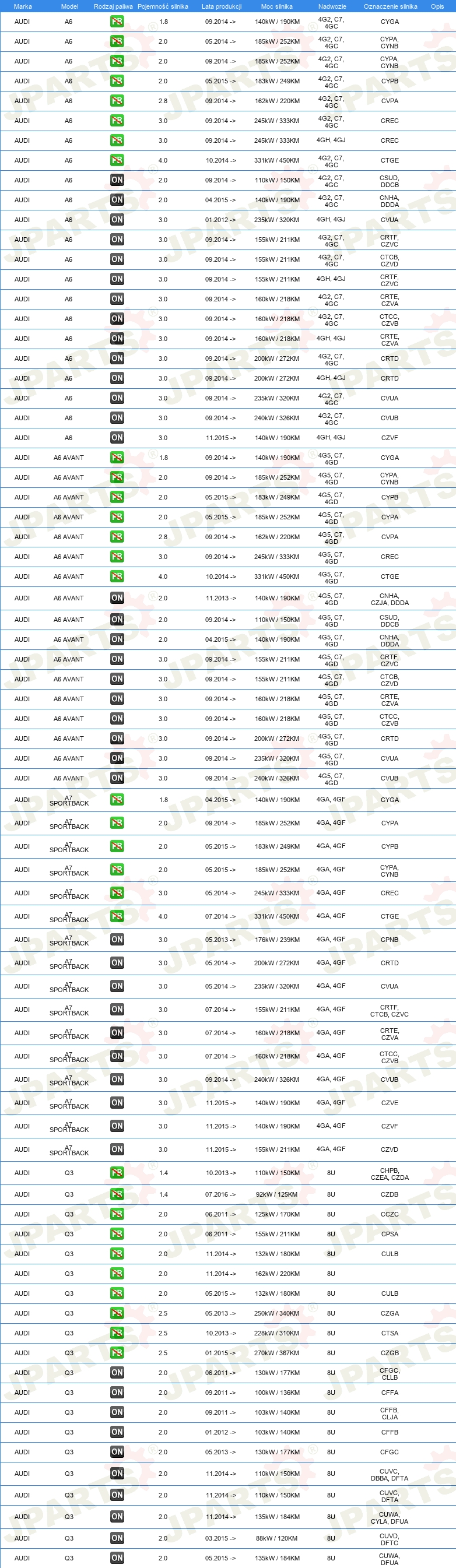The width and height of the screenshot is (456, 1568).
Task: Click the diesel ON icon in the Q3 CUWA, DFUA row
Action: pos(117,1558)
